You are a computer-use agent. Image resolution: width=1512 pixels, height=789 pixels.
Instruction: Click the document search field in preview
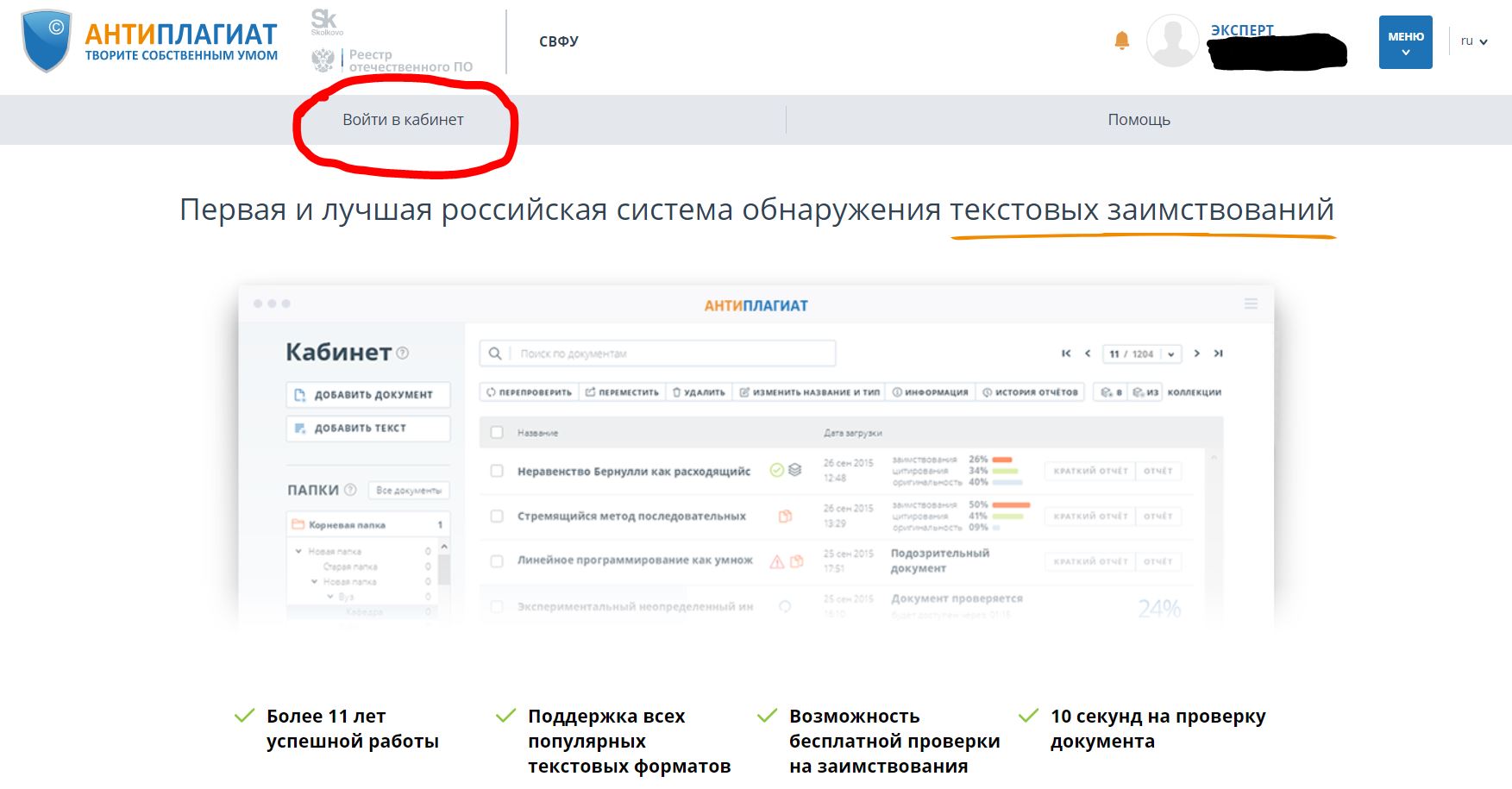(657, 354)
